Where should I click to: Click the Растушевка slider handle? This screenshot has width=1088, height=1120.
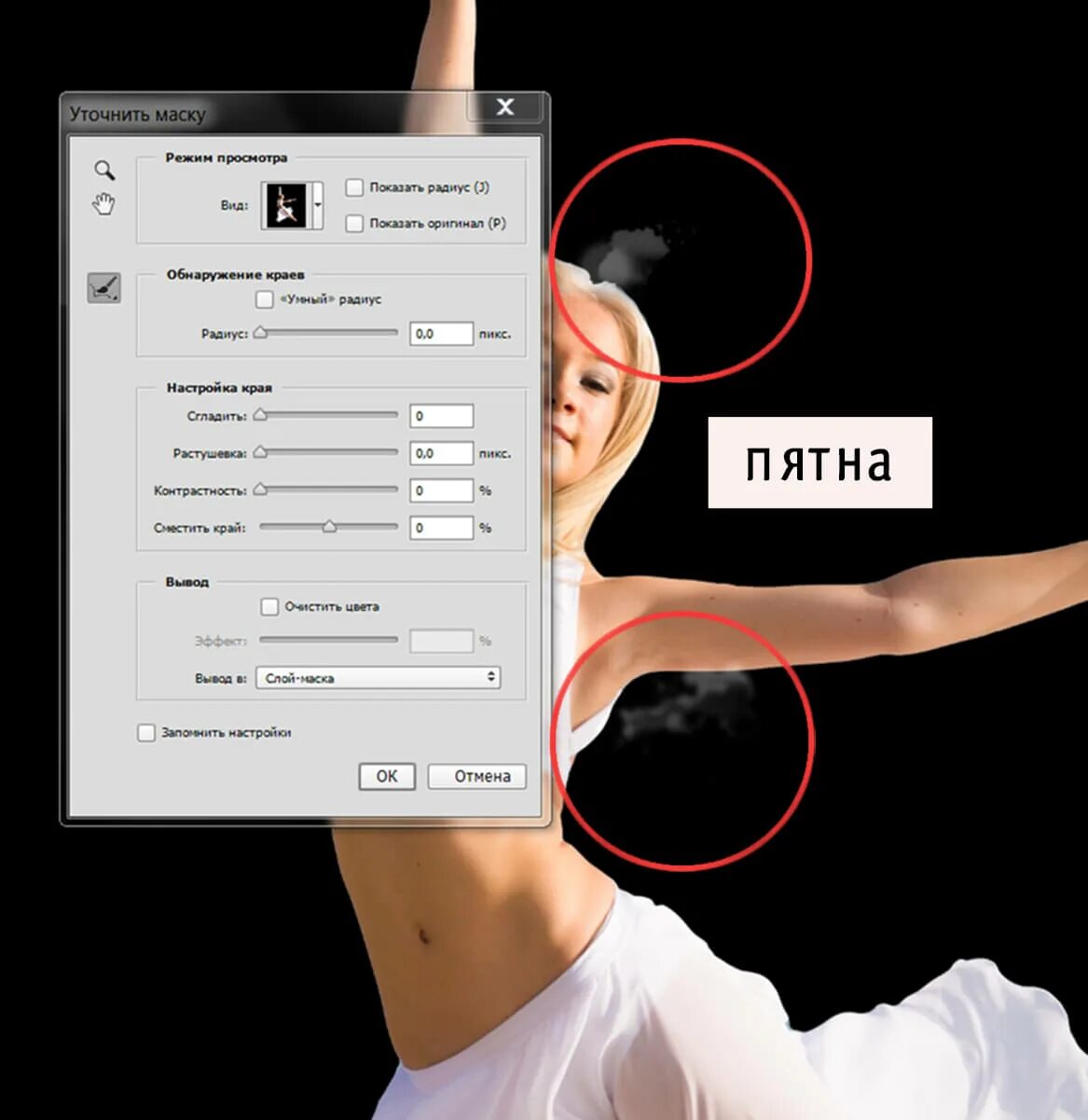[260, 451]
